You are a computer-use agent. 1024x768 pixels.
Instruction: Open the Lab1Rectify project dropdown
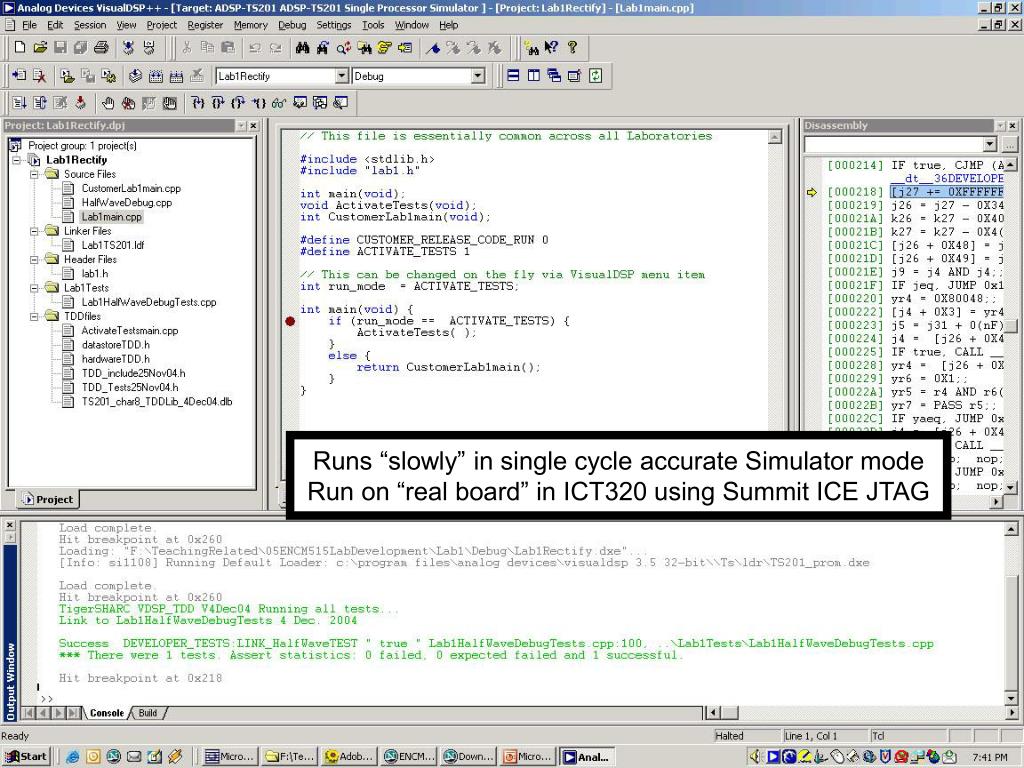click(x=342, y=76)
